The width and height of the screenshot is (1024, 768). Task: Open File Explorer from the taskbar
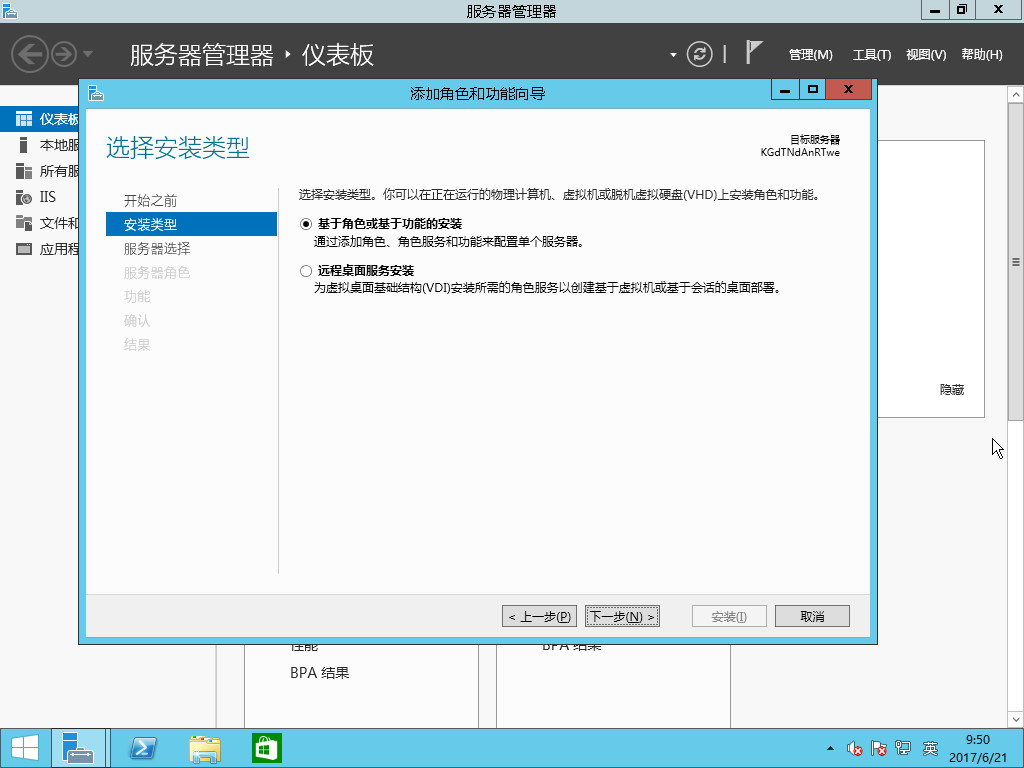click(205, 748)
